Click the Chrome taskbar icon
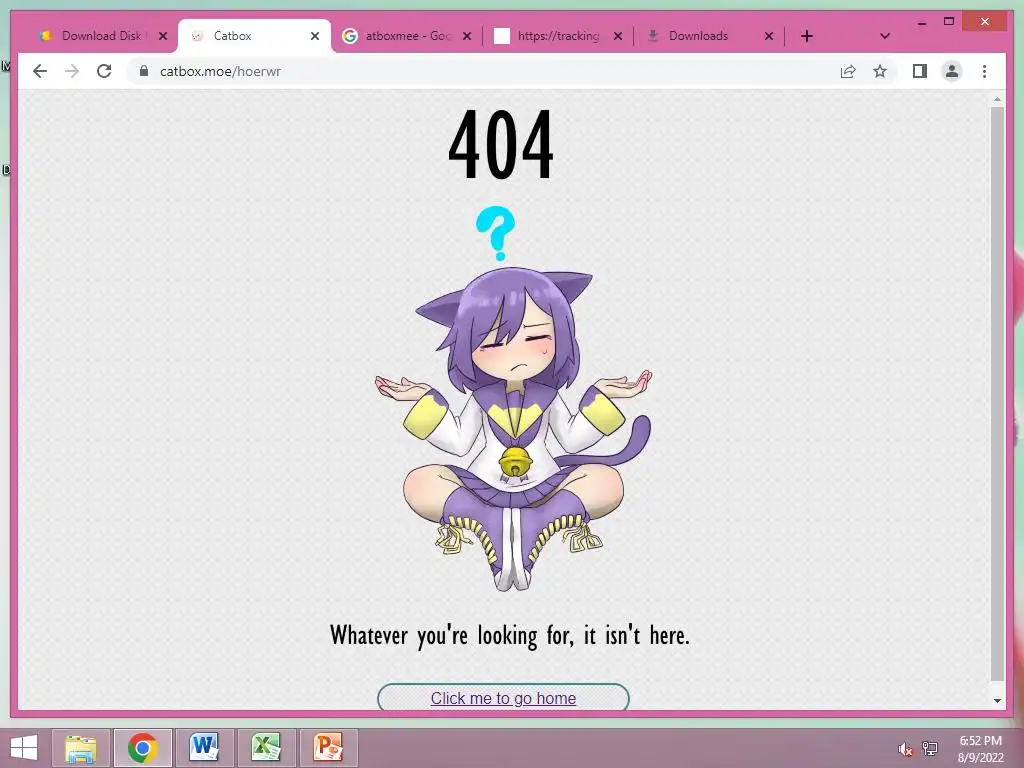 pos(142,748)
